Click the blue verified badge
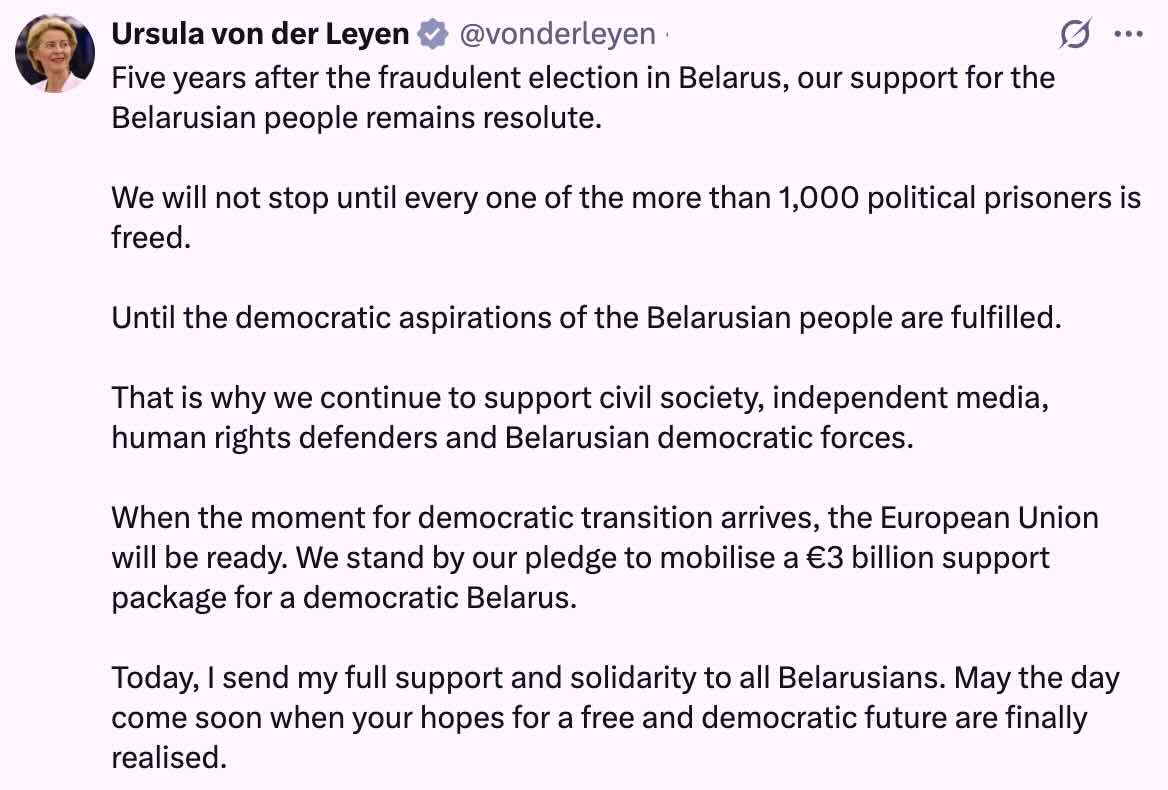Viewport: 1168px width, 790px height. 432,34
